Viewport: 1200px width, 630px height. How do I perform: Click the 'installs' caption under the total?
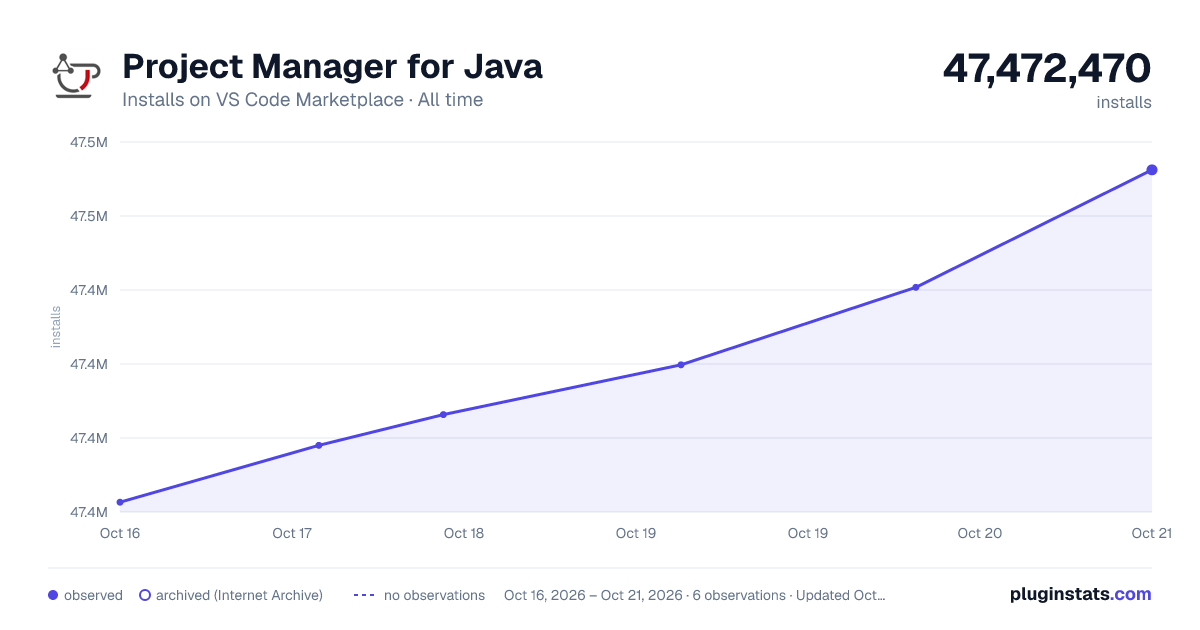pyautogui.click(x=1124, y=102)
